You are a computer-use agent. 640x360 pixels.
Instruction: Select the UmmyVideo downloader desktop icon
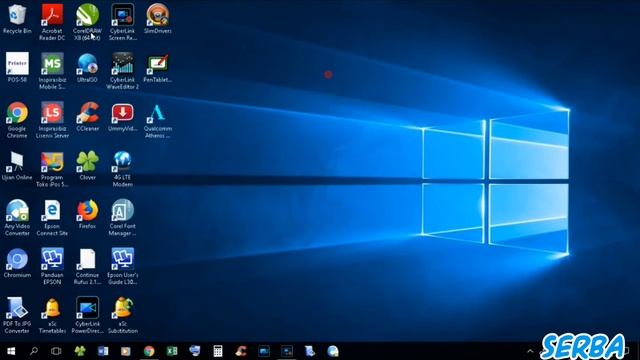coord(122,117)
